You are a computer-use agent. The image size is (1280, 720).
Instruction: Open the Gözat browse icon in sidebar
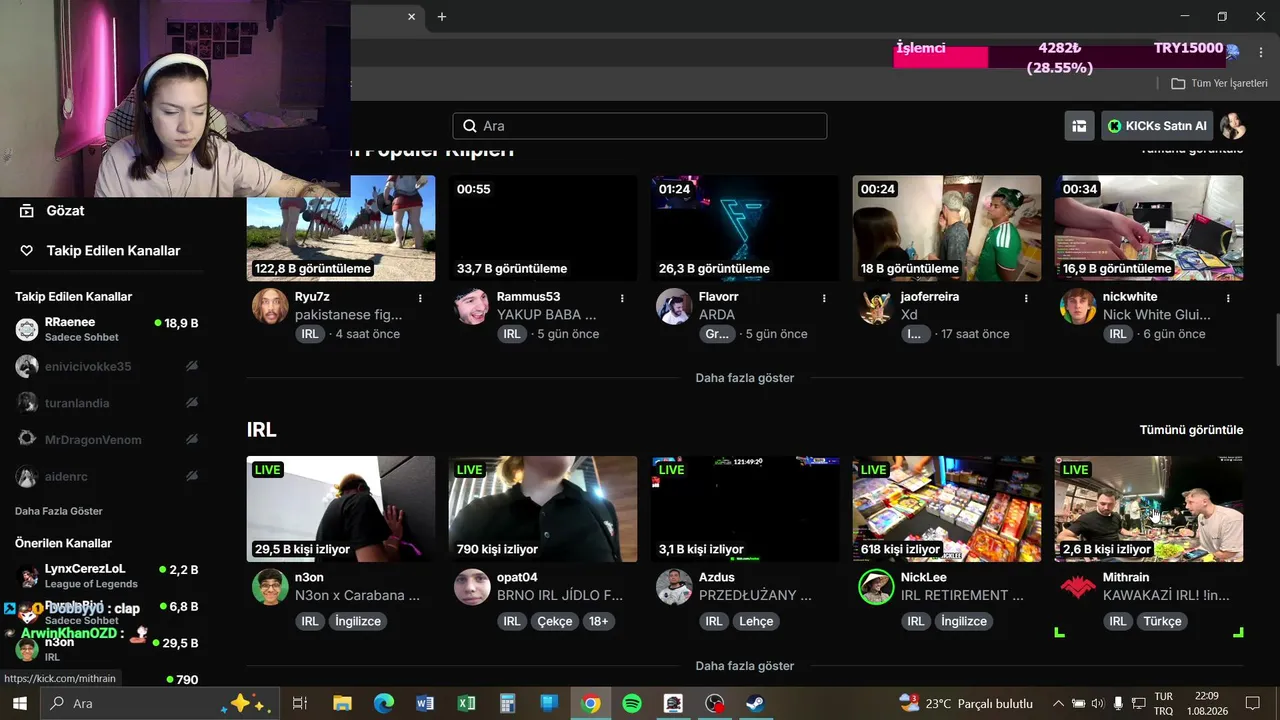pyautogui.click(x=27, y=211)
